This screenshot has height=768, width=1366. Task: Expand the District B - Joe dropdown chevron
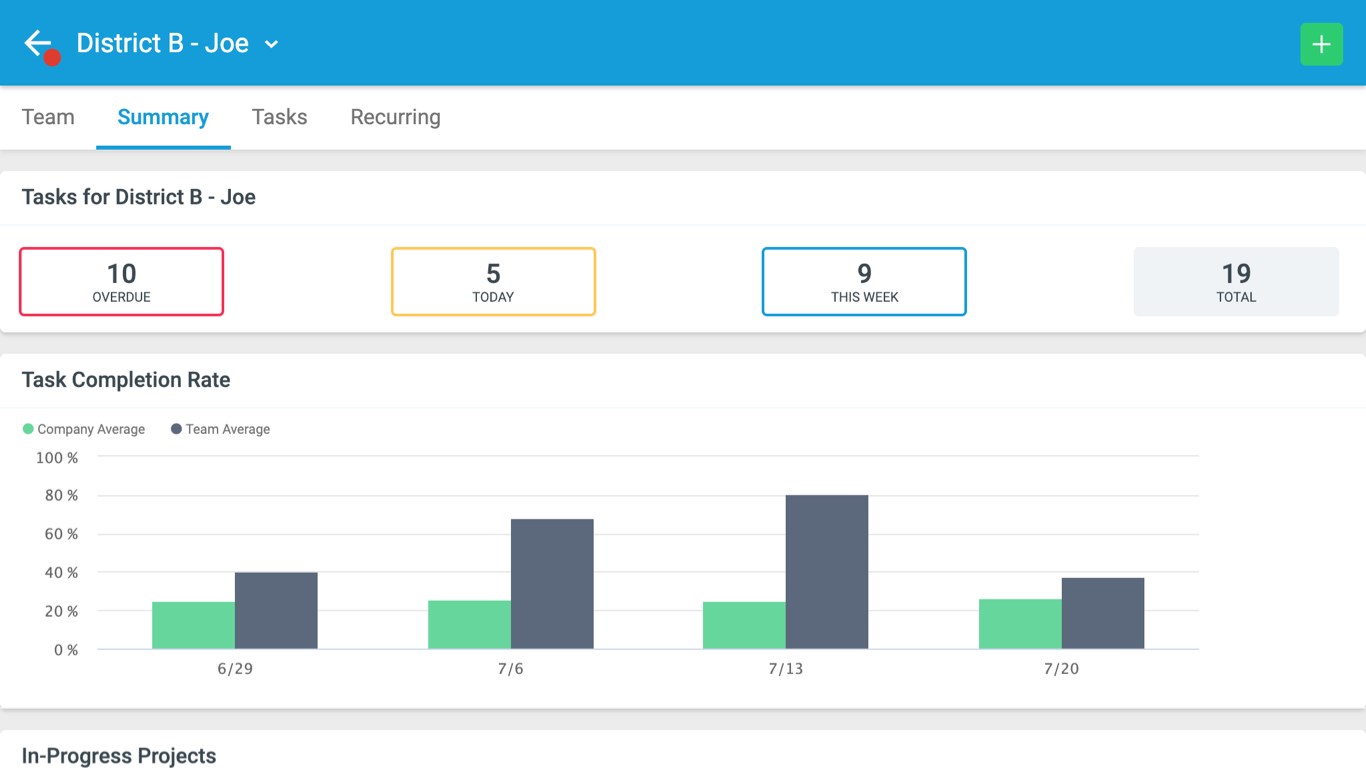(271, 44)
